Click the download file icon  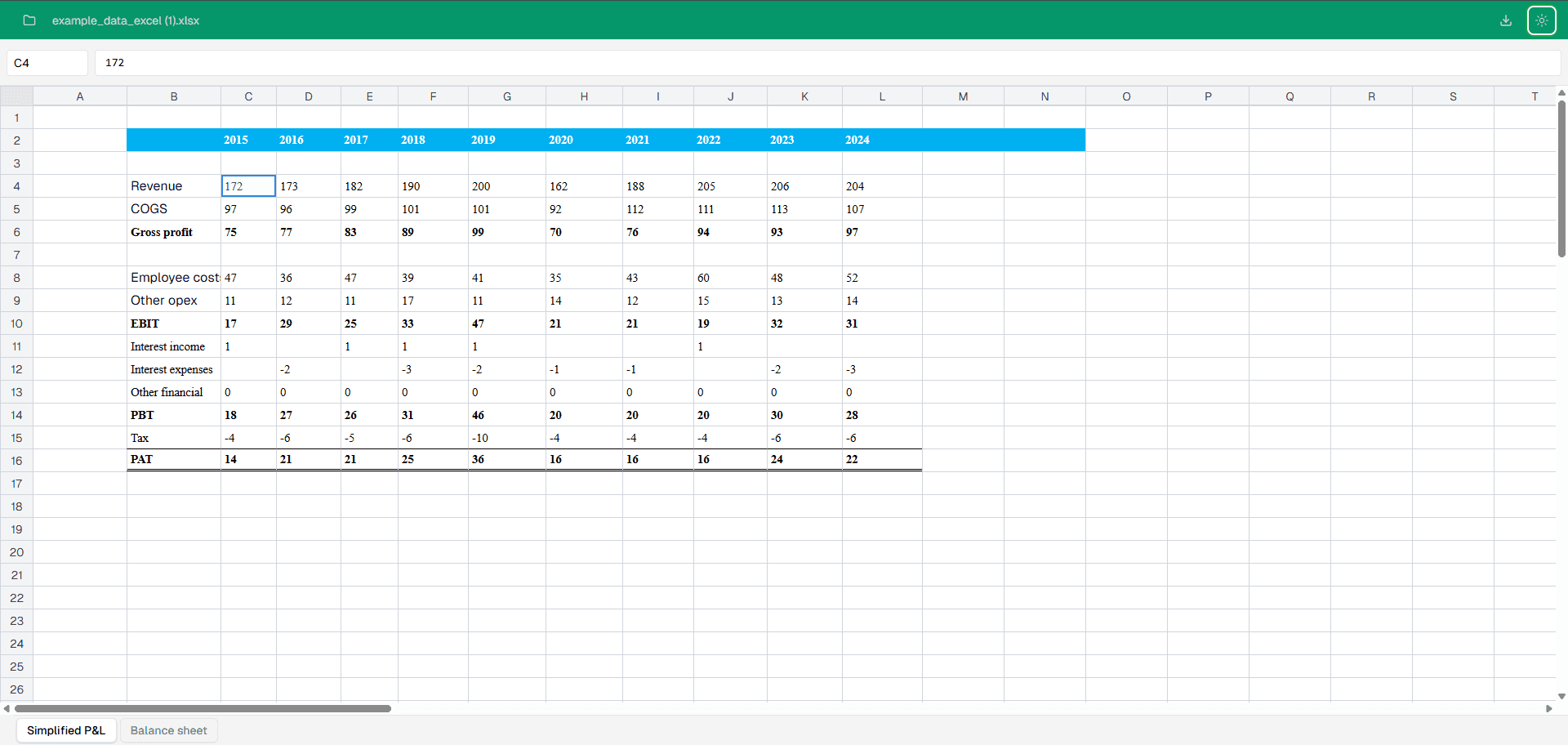tap(1505, 20)
